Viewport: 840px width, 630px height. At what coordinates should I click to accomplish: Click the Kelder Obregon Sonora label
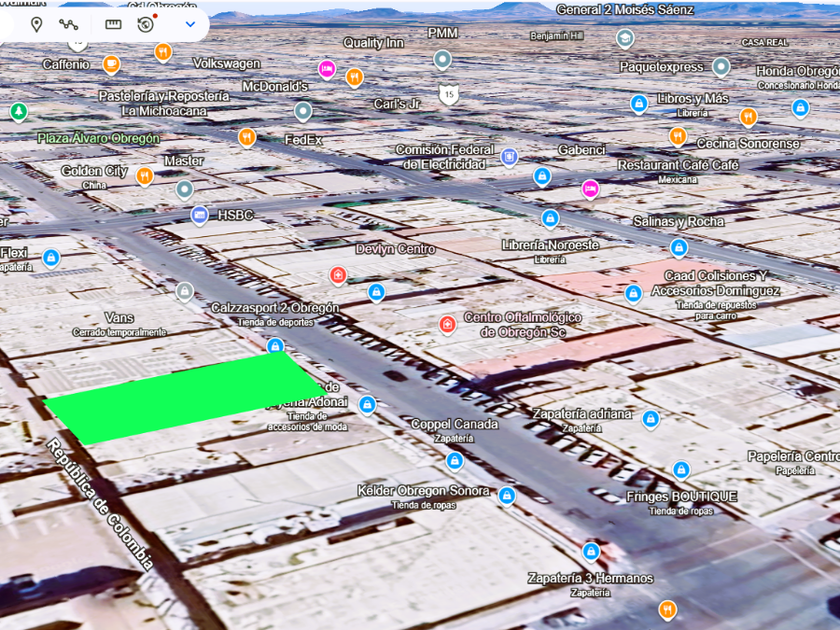pos(423,491)
